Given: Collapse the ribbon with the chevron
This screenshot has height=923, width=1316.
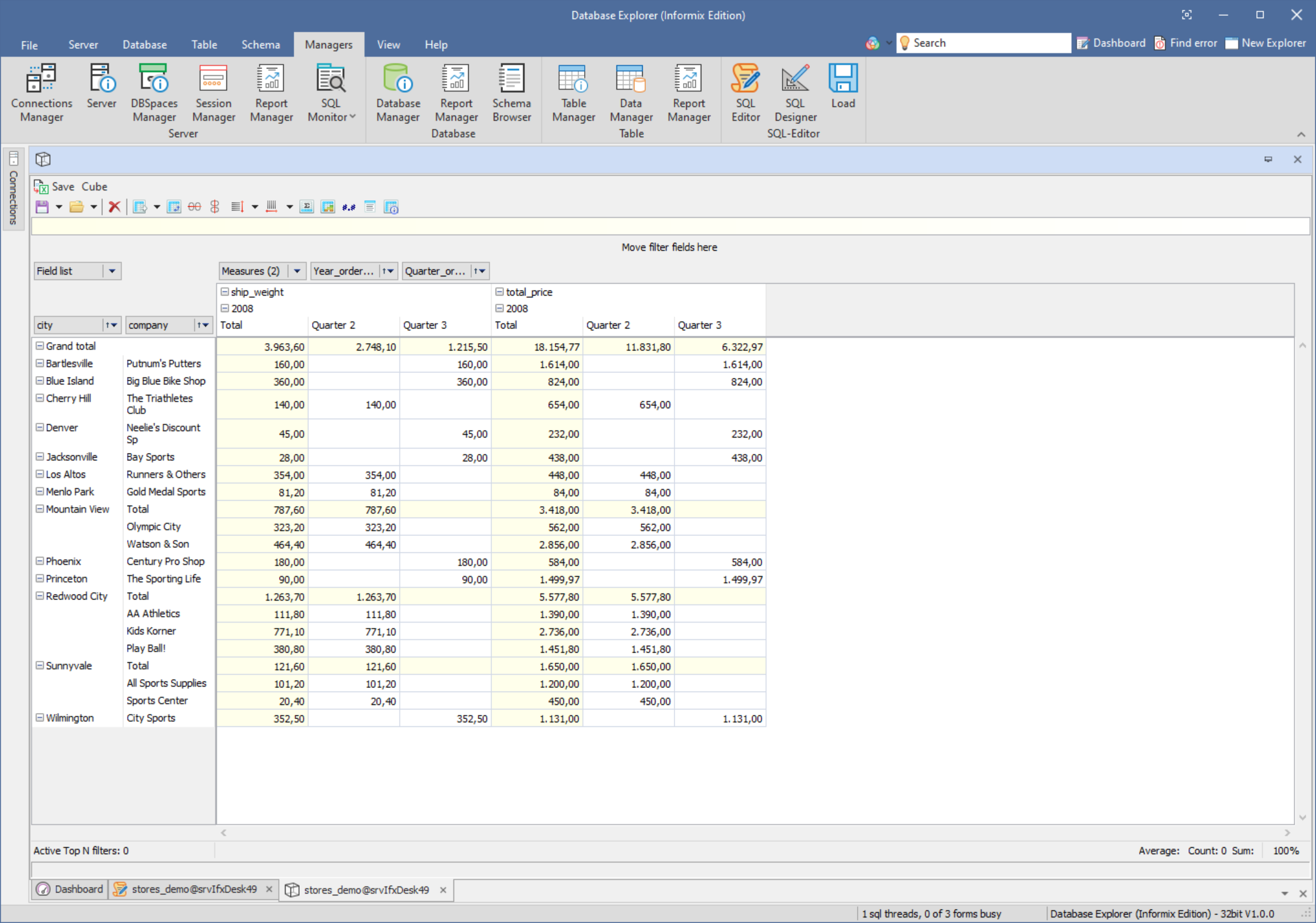Looking at the screenshot, I should [x=1301, y=134].
